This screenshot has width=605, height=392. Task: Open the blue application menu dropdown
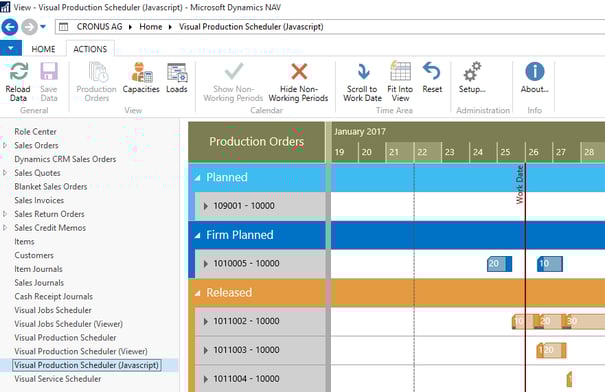[x=11, y=49]
